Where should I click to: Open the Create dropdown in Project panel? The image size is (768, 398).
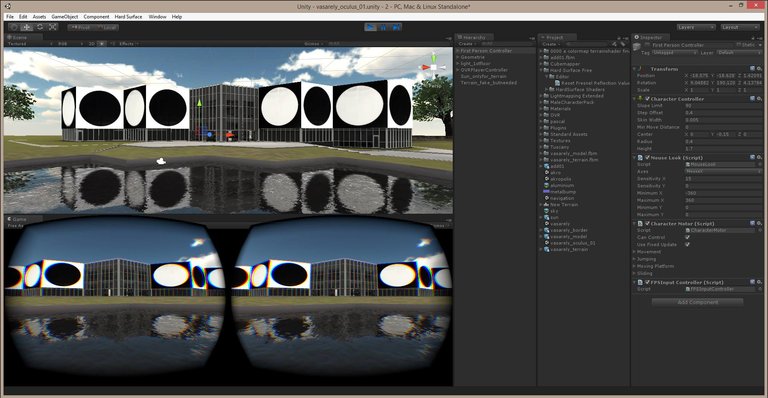pyautogui.click(x=550, y=44)
